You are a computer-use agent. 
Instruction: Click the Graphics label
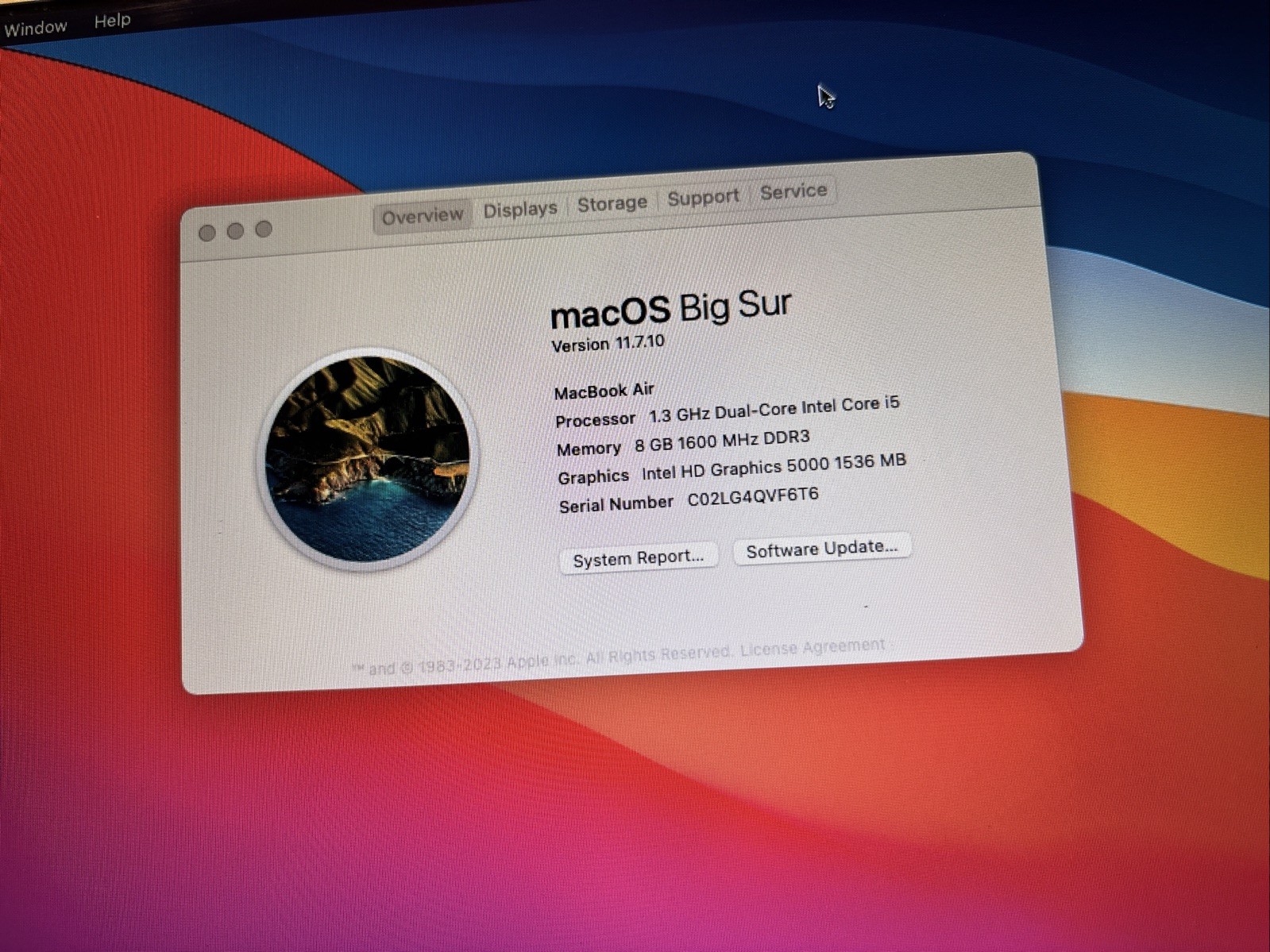[x=593, y=477]
